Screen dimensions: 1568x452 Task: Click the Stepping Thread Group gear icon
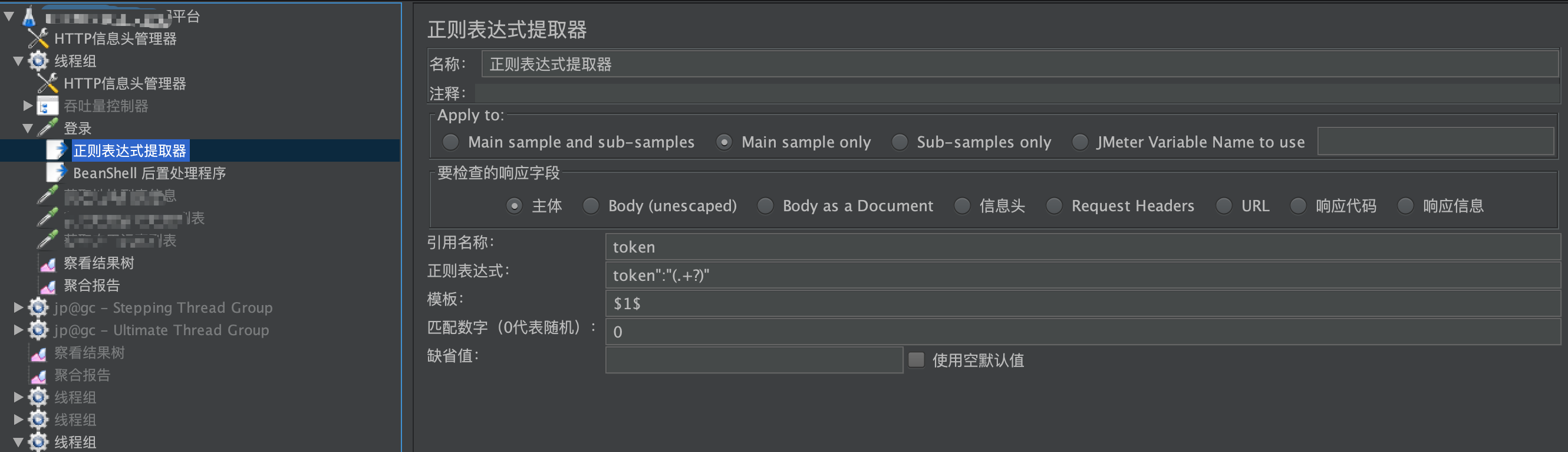click(x=38, y=307)
